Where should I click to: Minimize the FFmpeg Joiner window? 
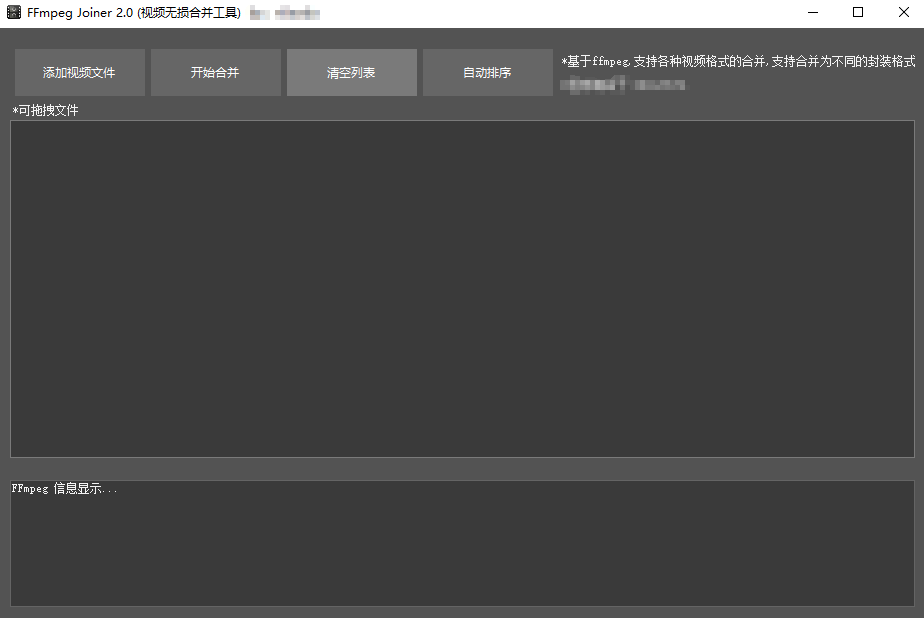(813, 12)
